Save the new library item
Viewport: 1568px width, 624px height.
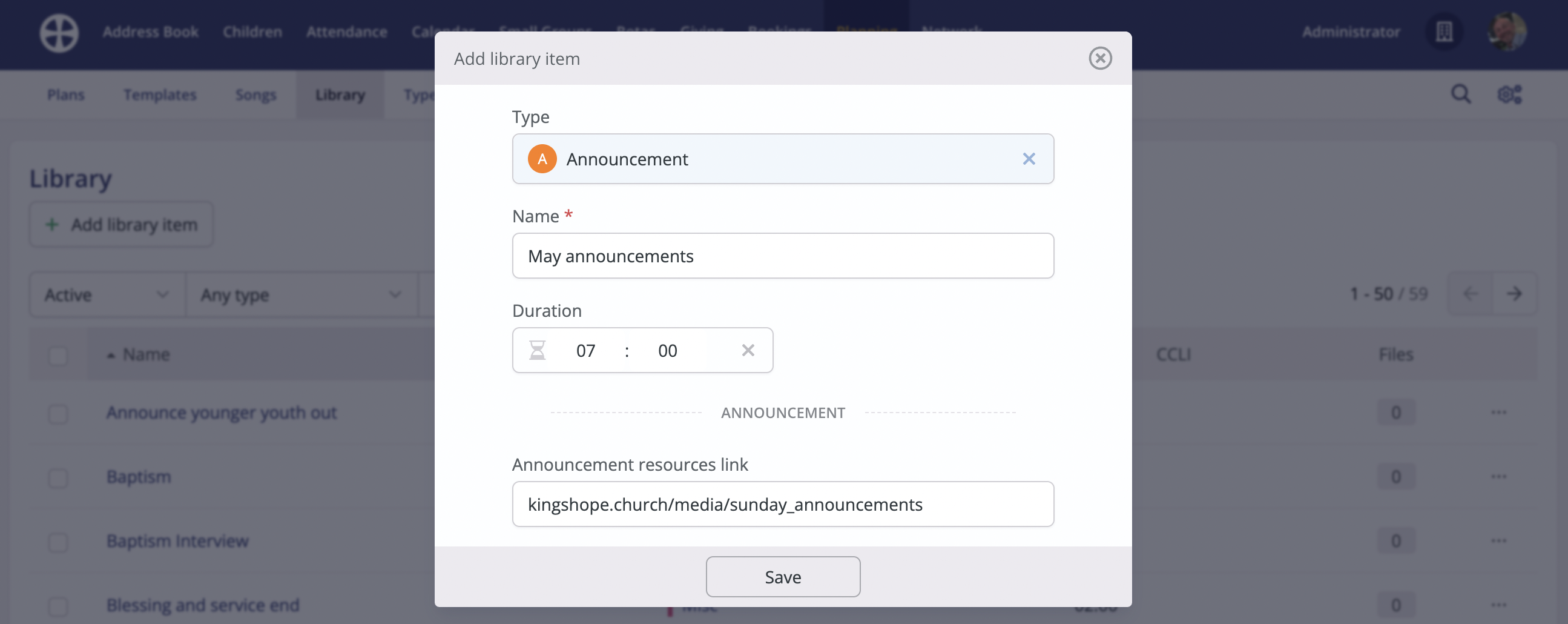[x=783, y=577]
